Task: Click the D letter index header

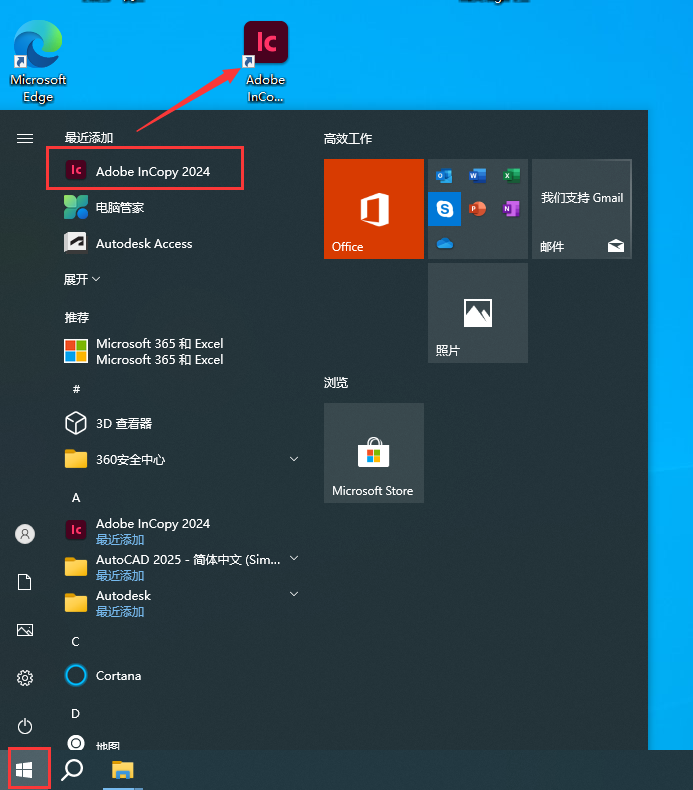Action: 76,713
